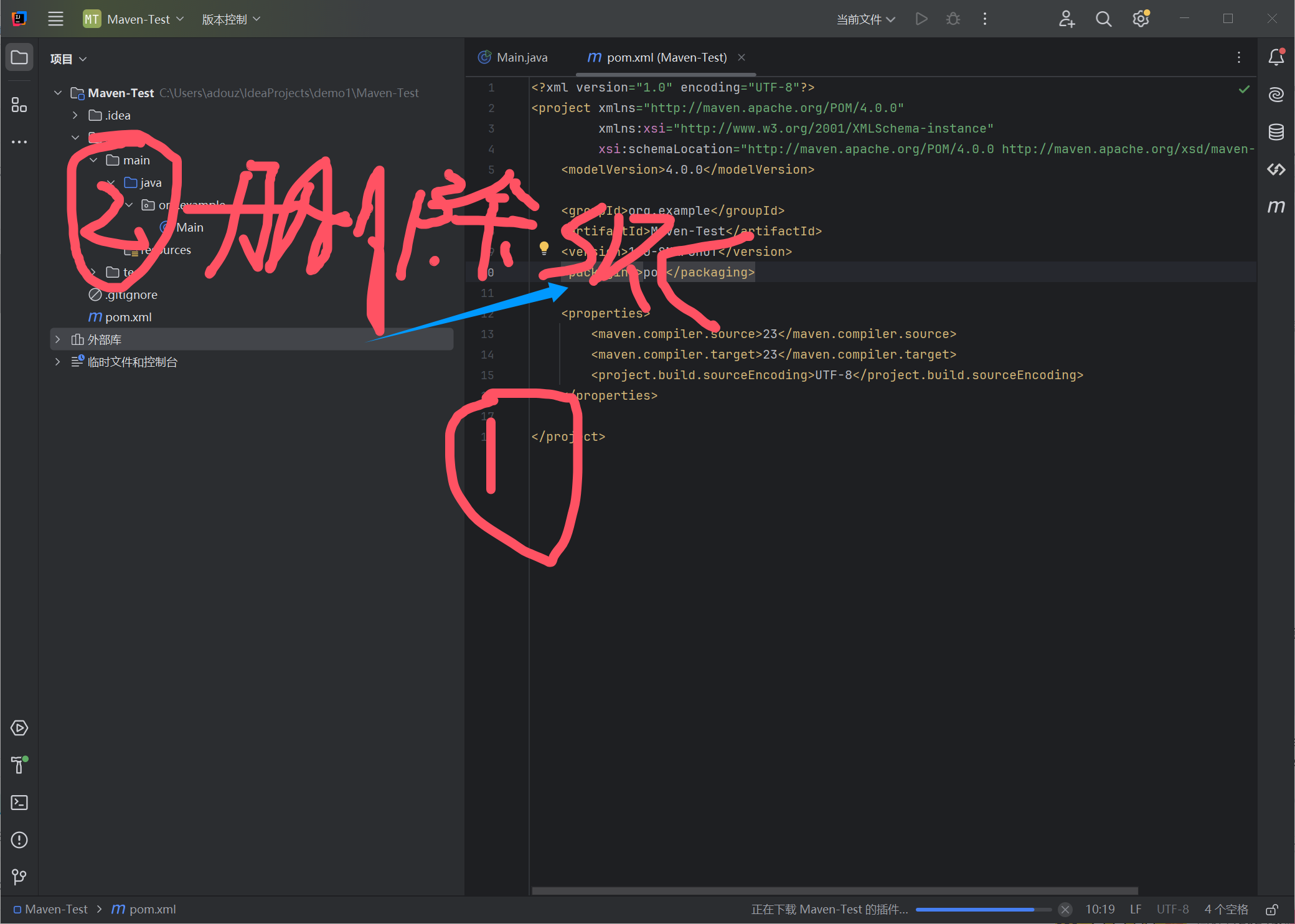Open the Database tool window icon
The image size is (1295, 924).
[x=1276, y=132]
